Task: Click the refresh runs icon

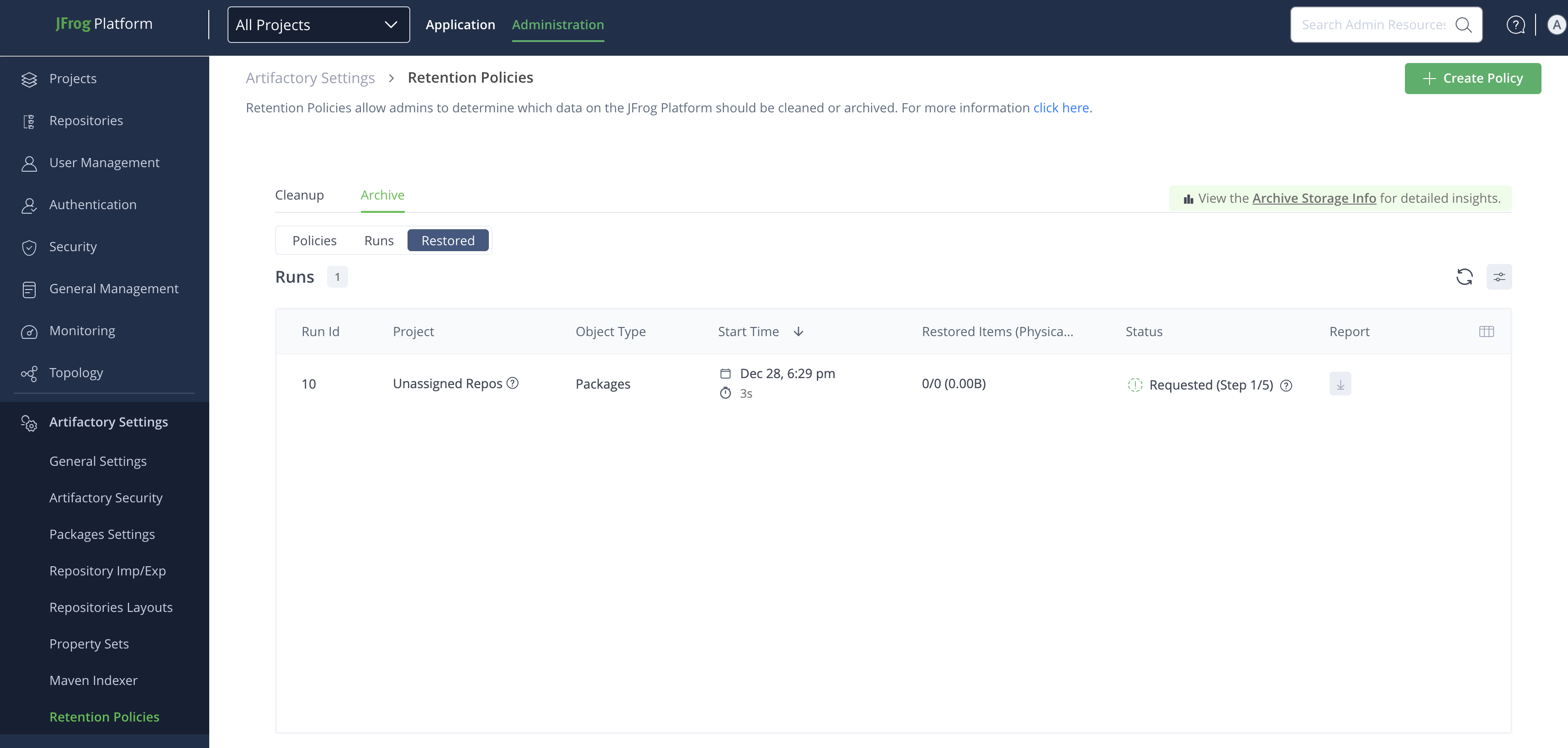Action: tap(1464, 277)
